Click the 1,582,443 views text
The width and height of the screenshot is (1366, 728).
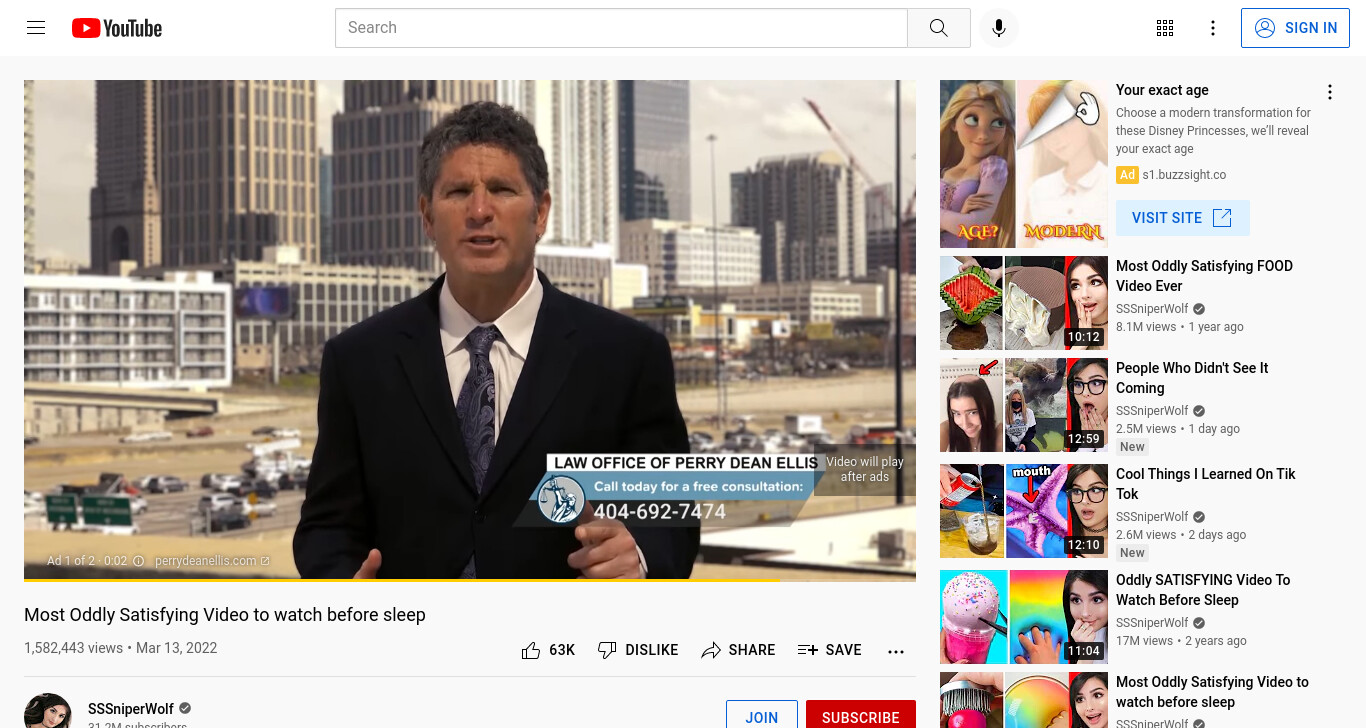pos(73,648)
